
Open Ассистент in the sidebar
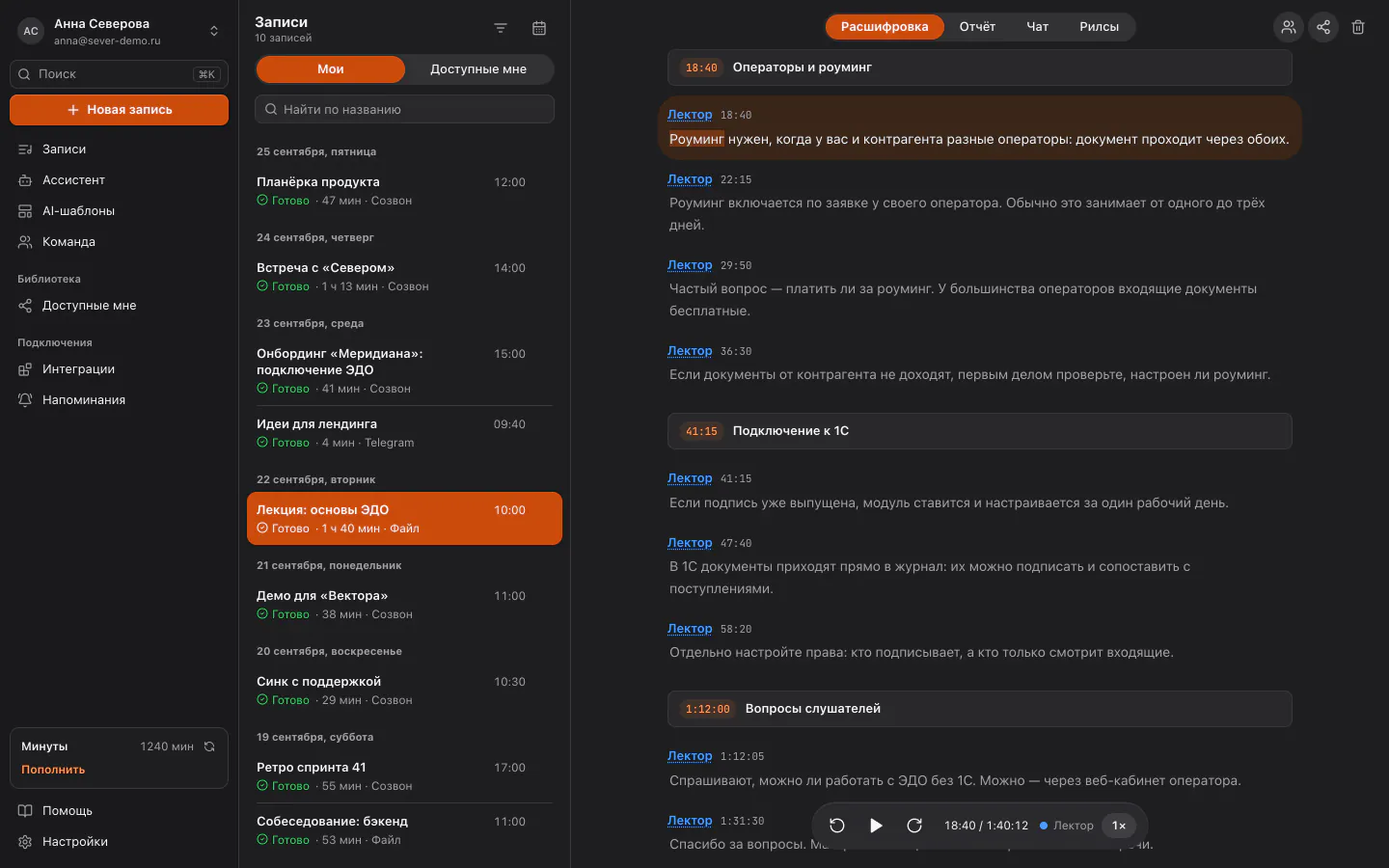[119, 180]
